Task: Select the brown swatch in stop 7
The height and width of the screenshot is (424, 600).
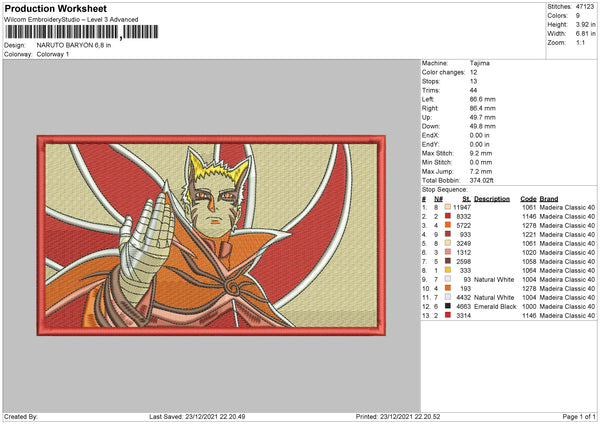Action: click(x=448, y=261)
